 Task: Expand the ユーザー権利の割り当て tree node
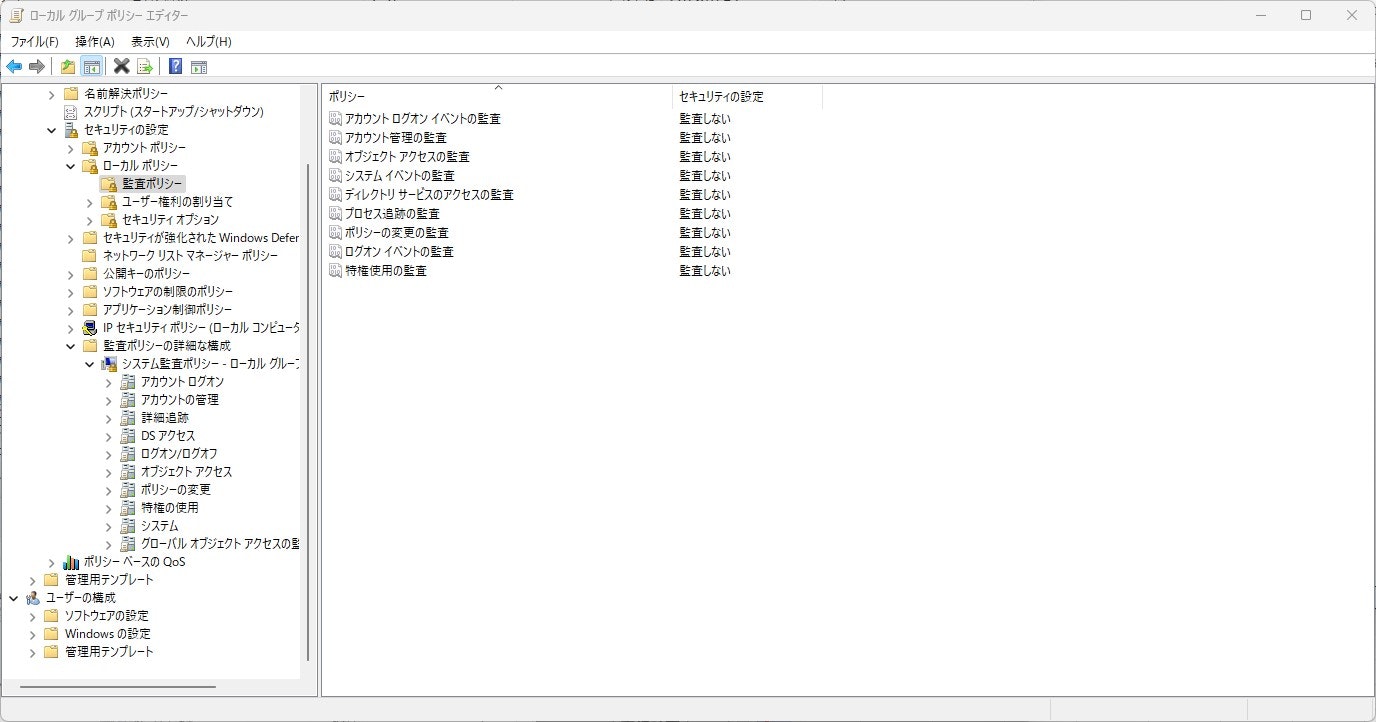90,202
